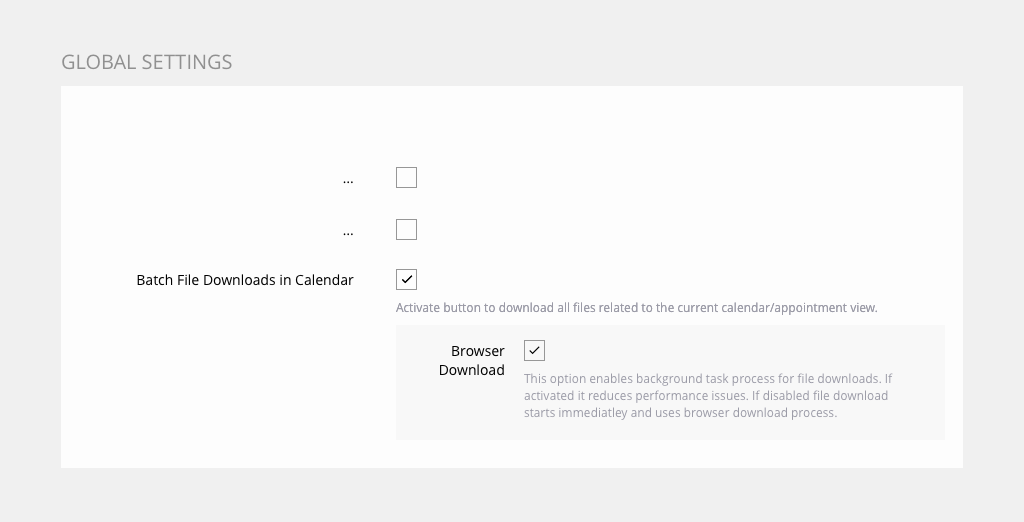The width and height of the screenshot is (1024, 522).
Task: Tick the topmost empty unlabeled checkbox
Action: click(406, 178)
